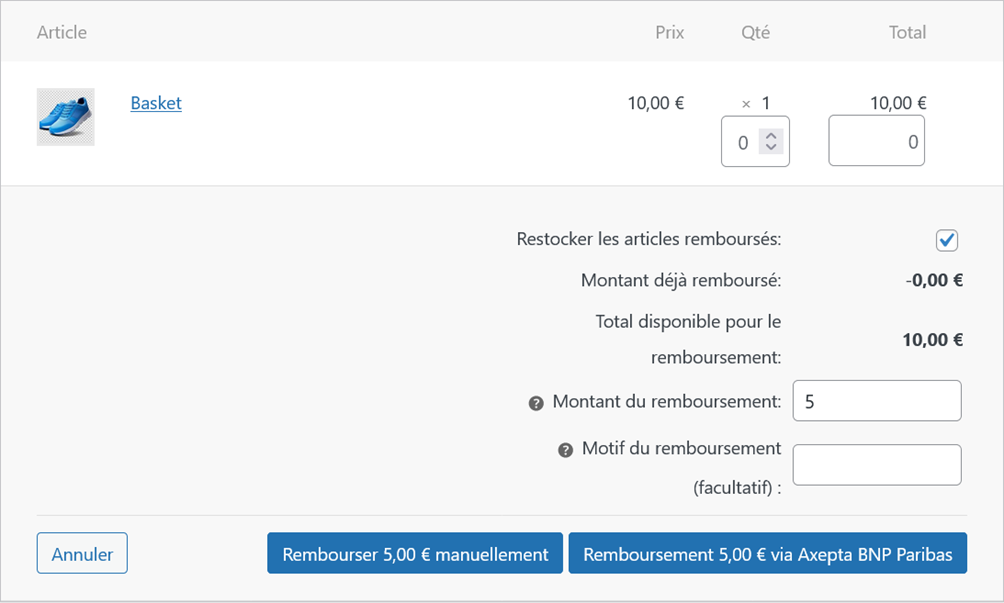Decrease refund quantity with the down arrow
The image size is (1004, 603).
click(770, 148)
